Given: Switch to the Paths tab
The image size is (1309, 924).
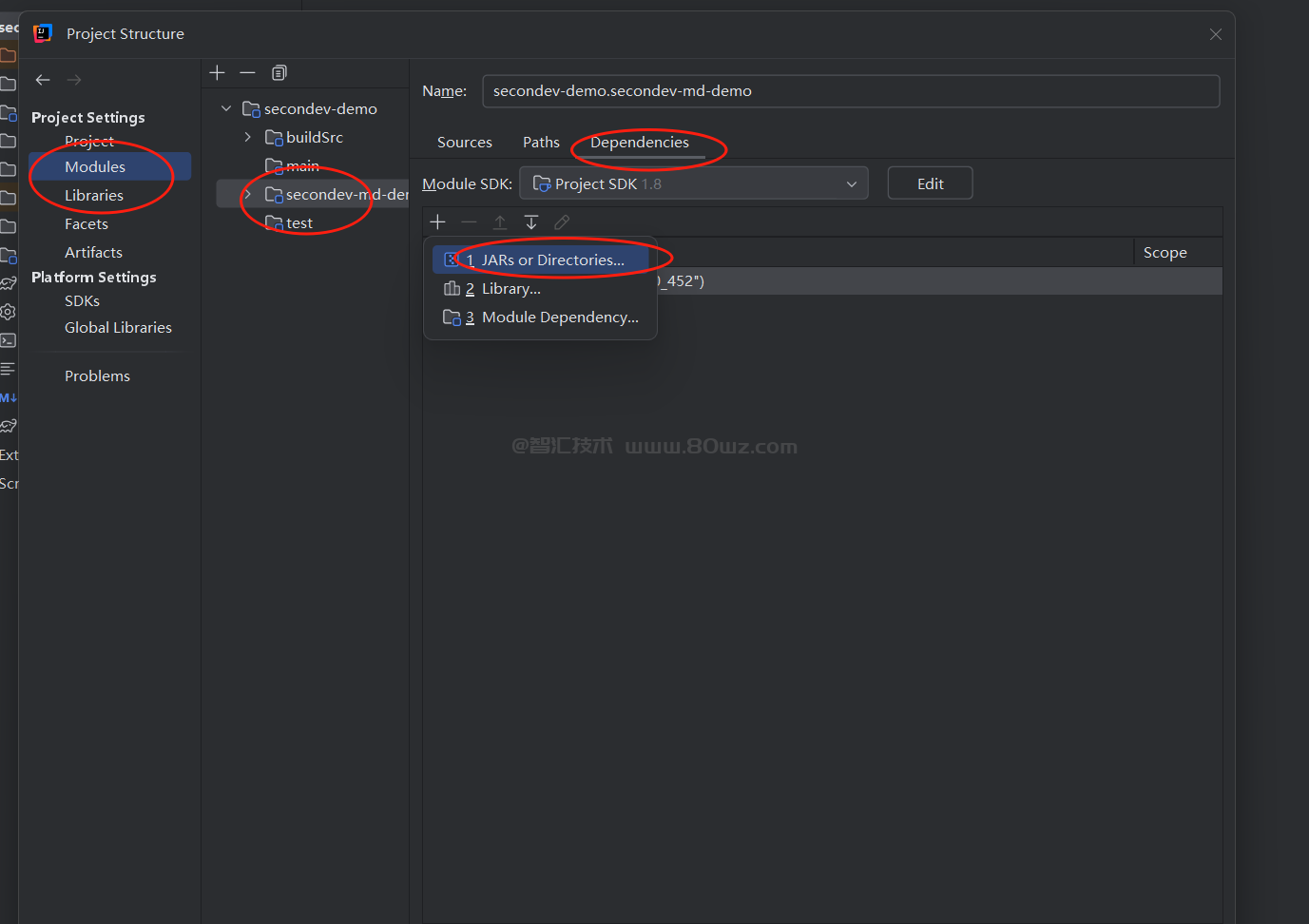Looking at the screenshot, I should pyautogui.click(x=541, y=143).
